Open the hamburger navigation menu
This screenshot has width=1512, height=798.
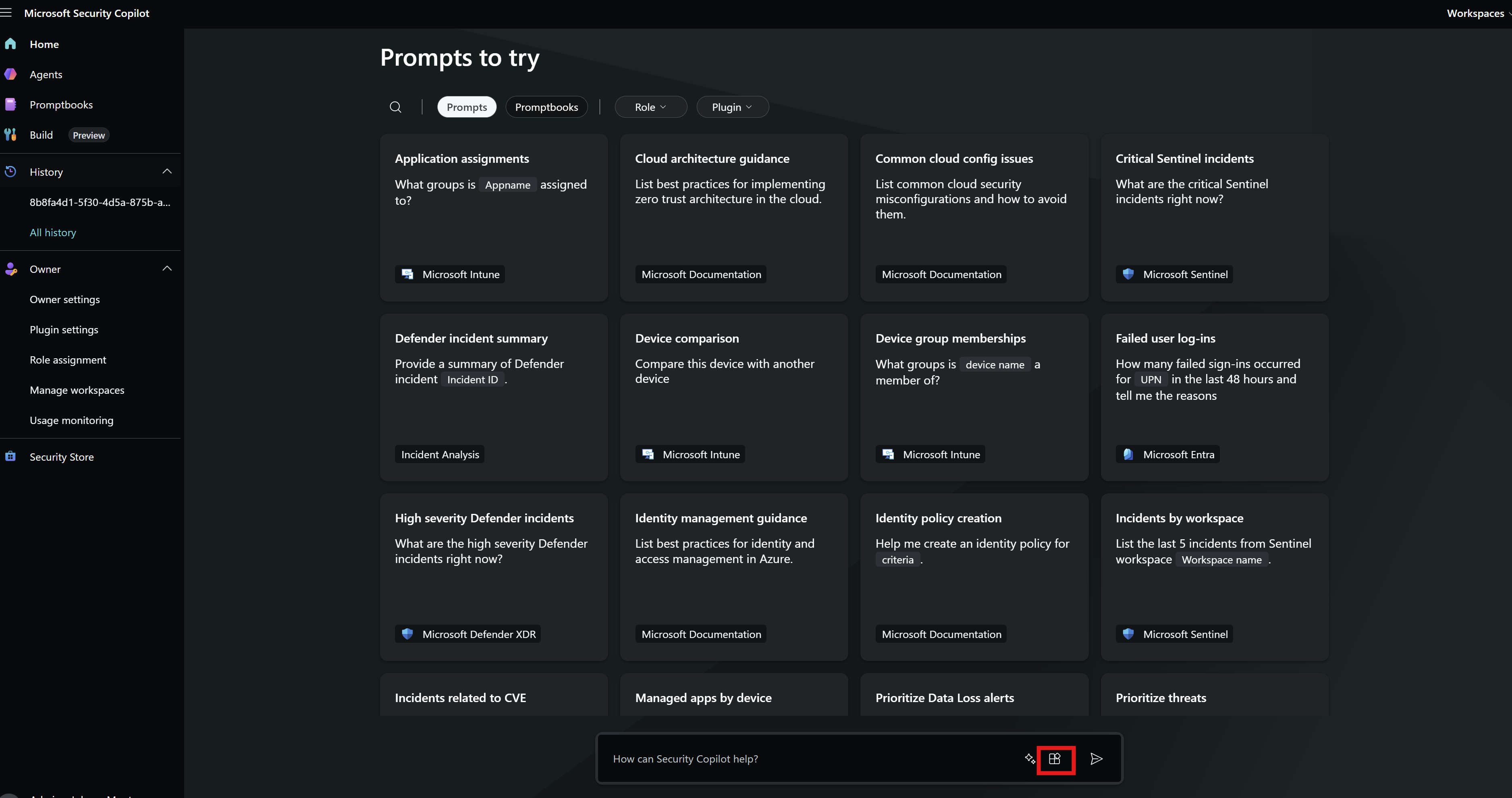click(x=6, y=13)
